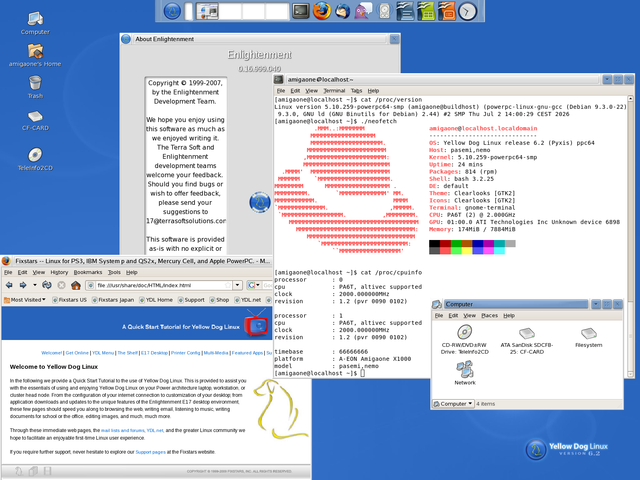Open the terminal window's title menu dropdown arrow
Screen dimensions: 640x480
[607, 79]
